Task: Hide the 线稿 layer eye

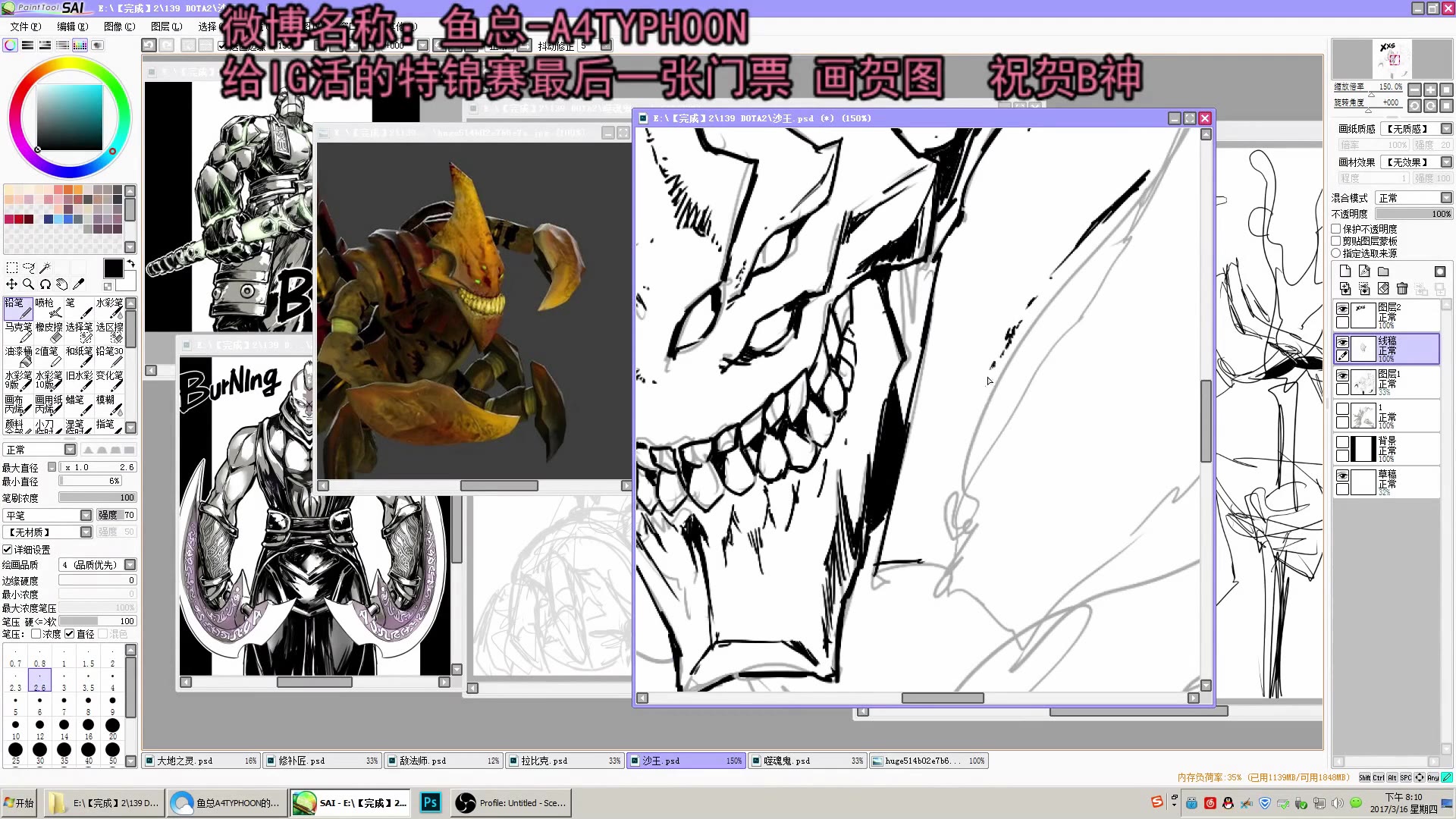Action: tap(1342, 343)
